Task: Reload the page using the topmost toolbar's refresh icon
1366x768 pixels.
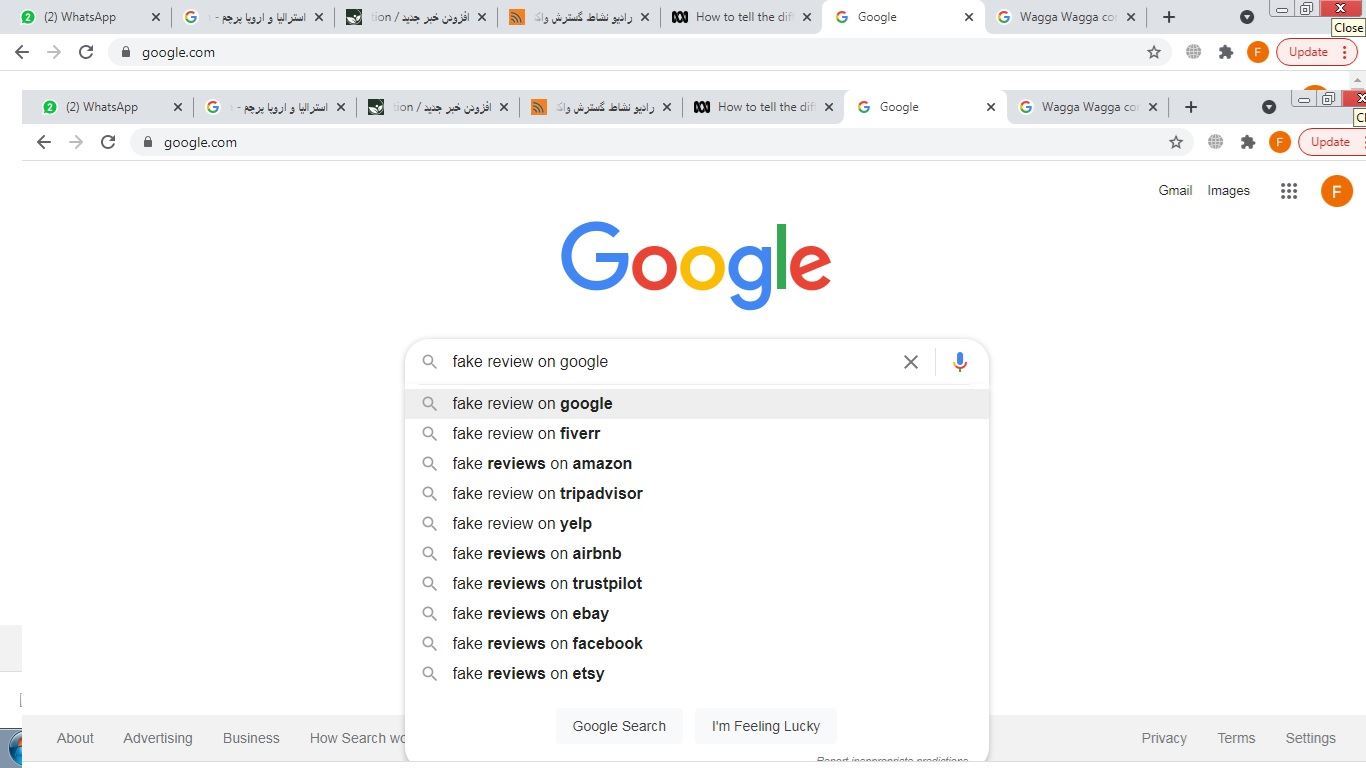Action: pyautogui.click(x=86, y=52)
